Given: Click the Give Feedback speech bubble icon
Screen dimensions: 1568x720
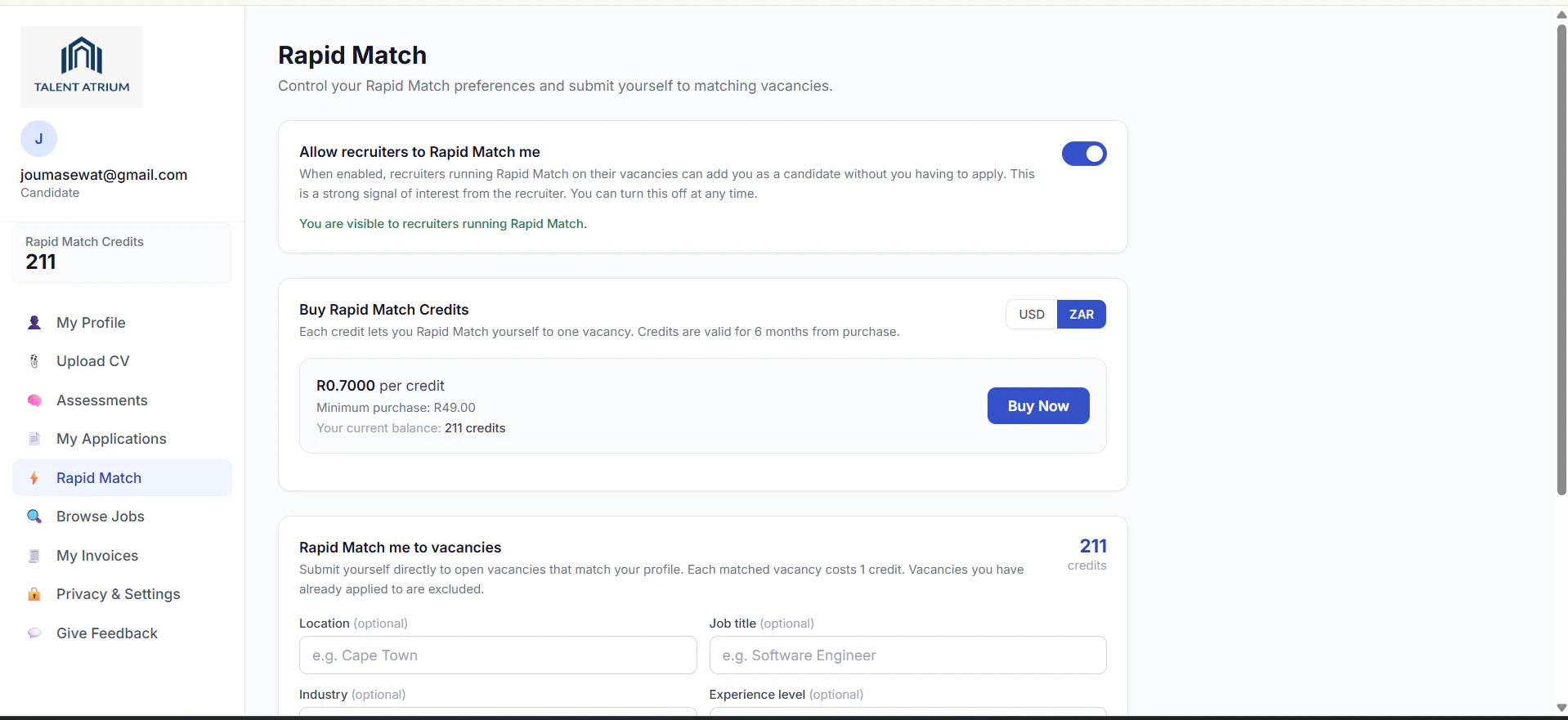Looking at the screenshot, I should 34,633.
